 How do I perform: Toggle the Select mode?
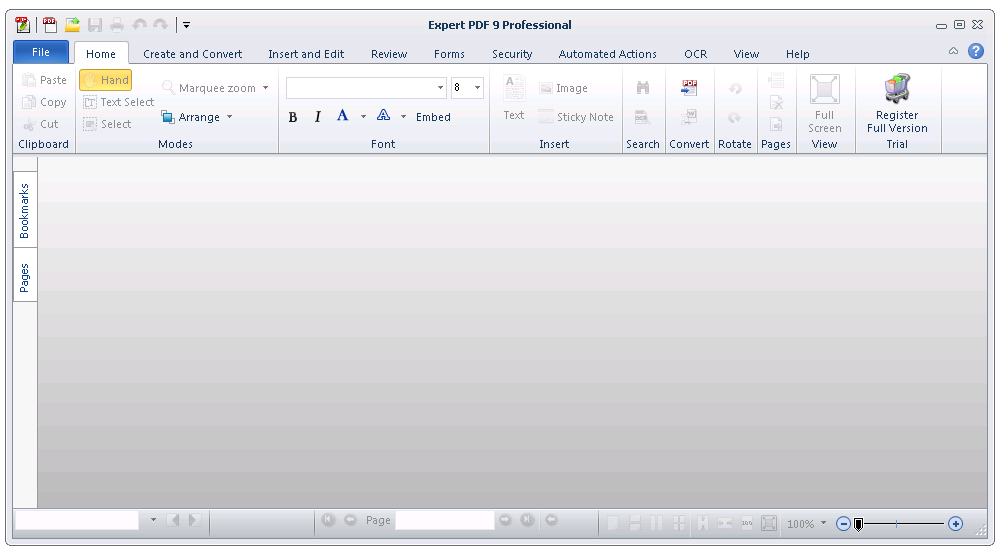tap(107, 124)
